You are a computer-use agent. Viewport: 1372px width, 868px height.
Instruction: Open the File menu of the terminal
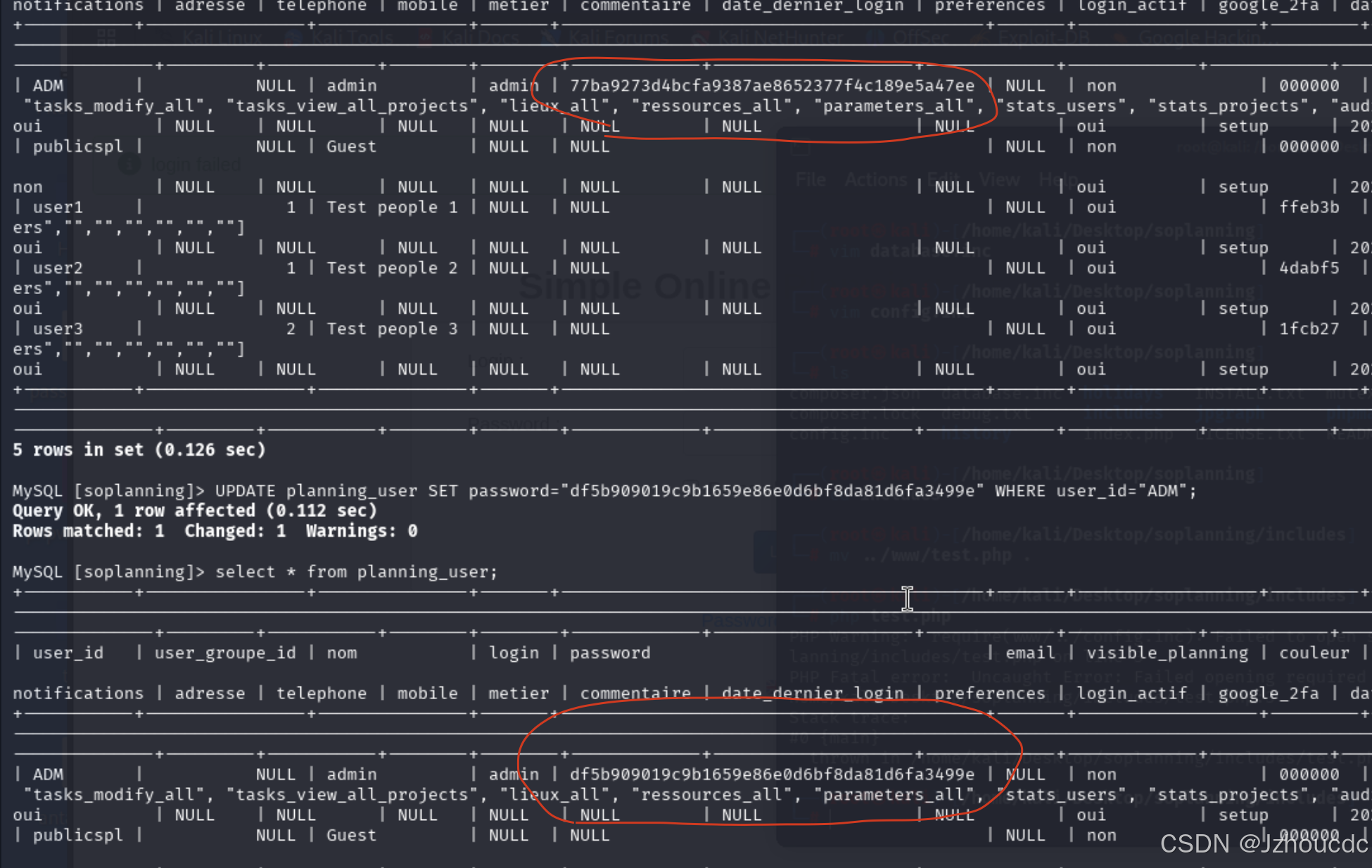(811, 179)
